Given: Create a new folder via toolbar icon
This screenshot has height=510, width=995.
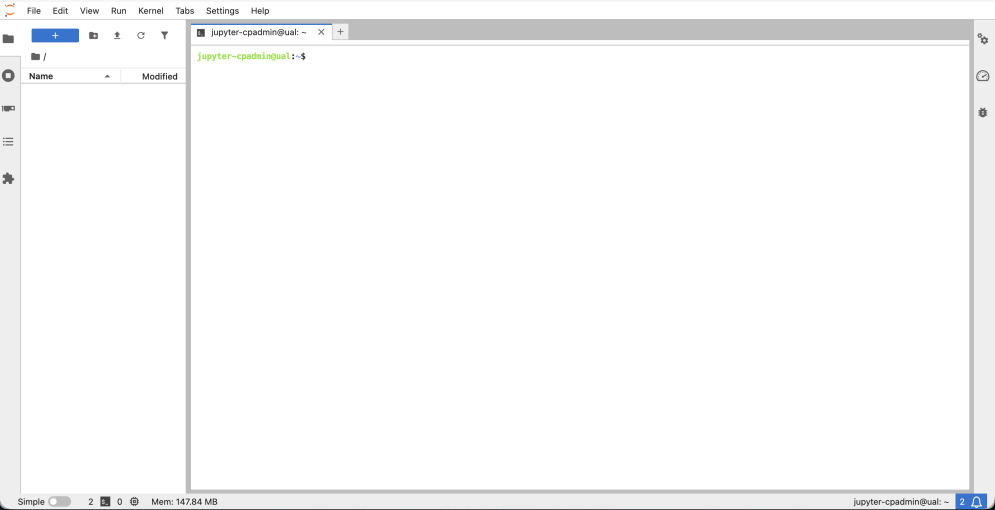Looking at the screenshot, I should (93, 36).
